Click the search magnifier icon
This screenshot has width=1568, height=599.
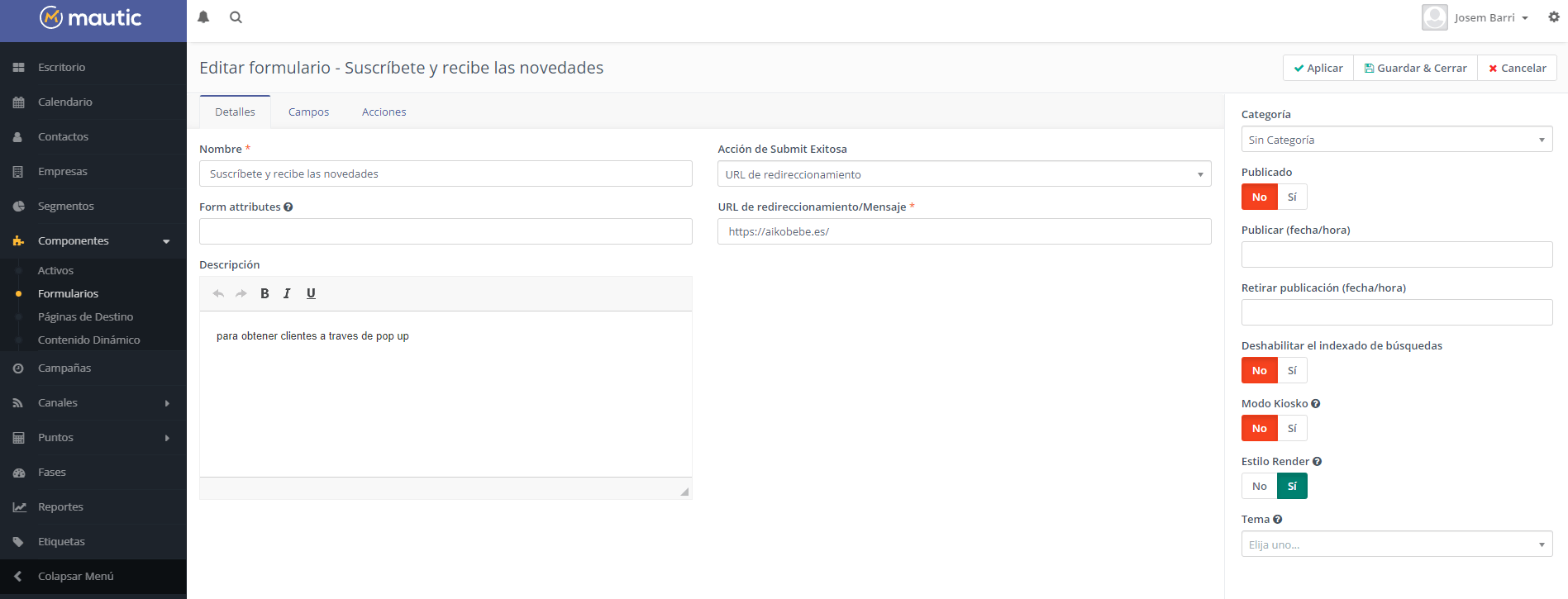[236, 17]
